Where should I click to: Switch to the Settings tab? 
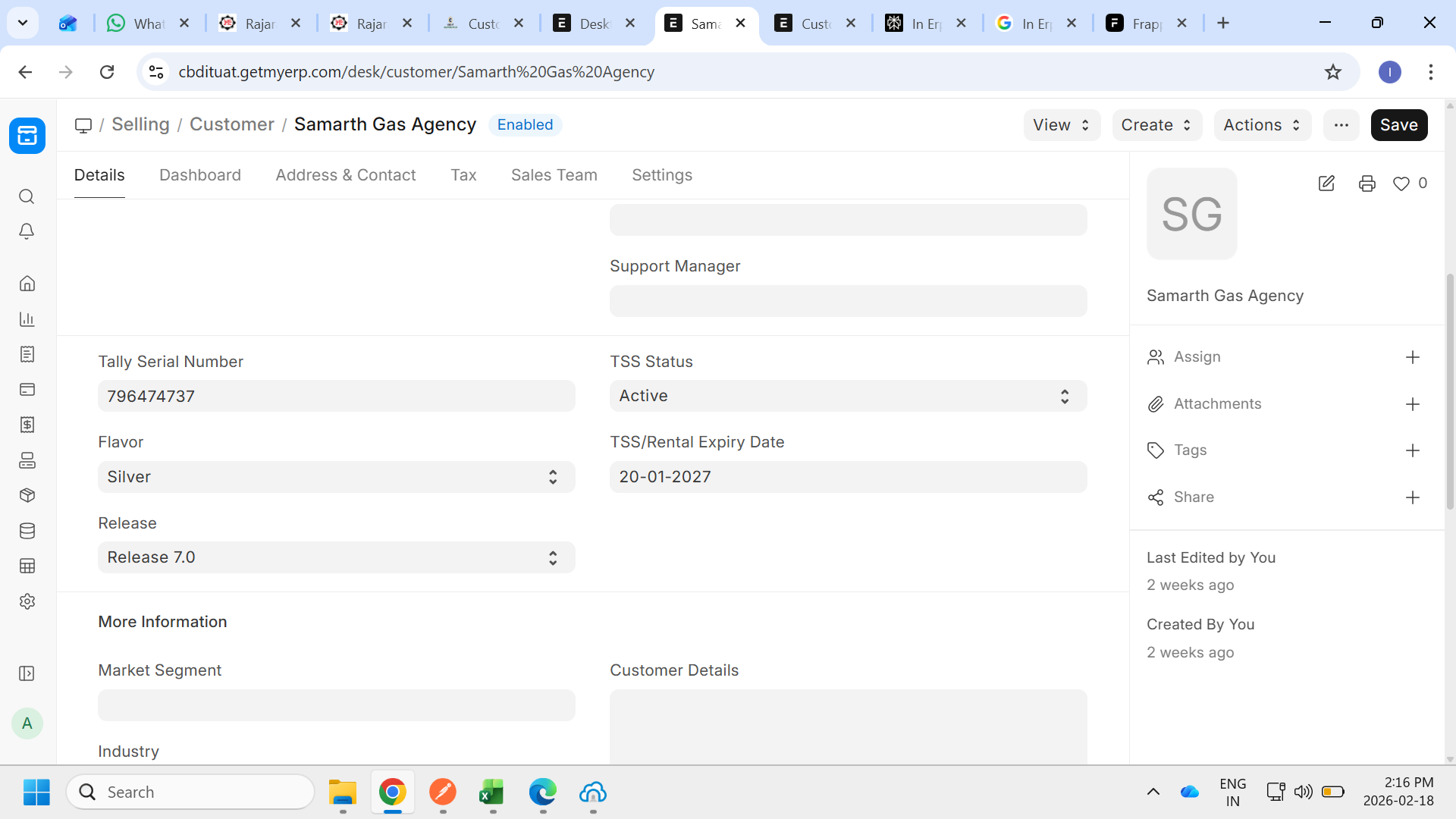pos(662,175)
